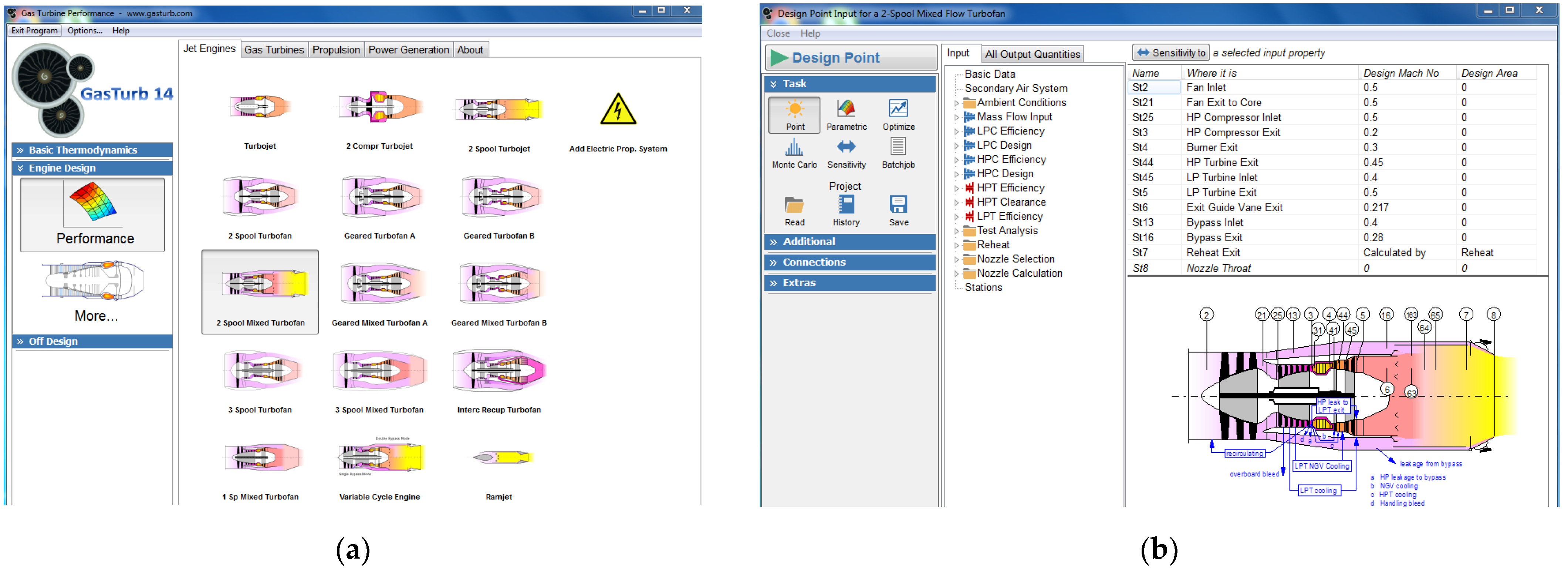The image size is (1568, 573).
Task: Open the All Output Quantities tab
Action: pos(1032,54)
